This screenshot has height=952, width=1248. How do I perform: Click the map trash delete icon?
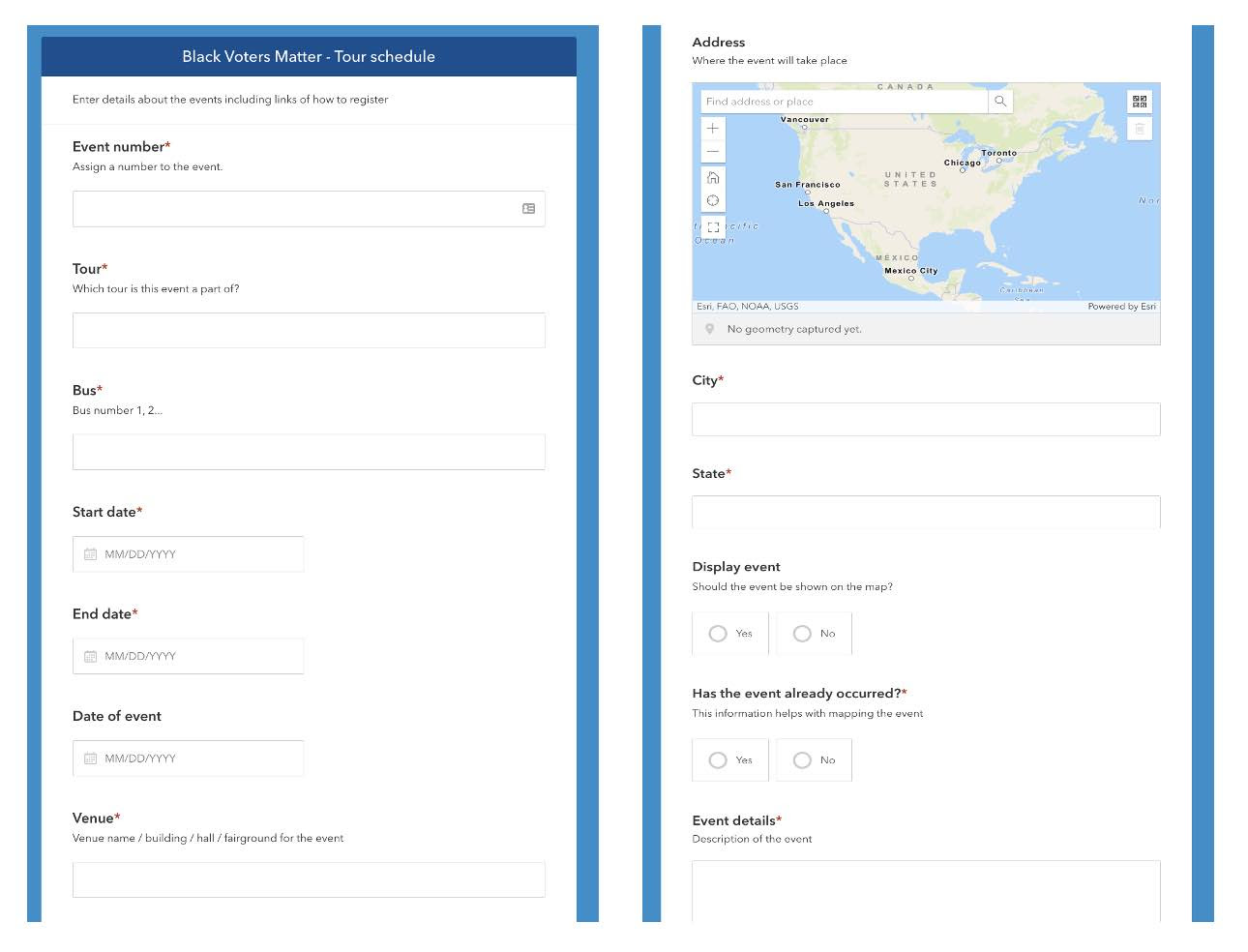[1140, 129]
